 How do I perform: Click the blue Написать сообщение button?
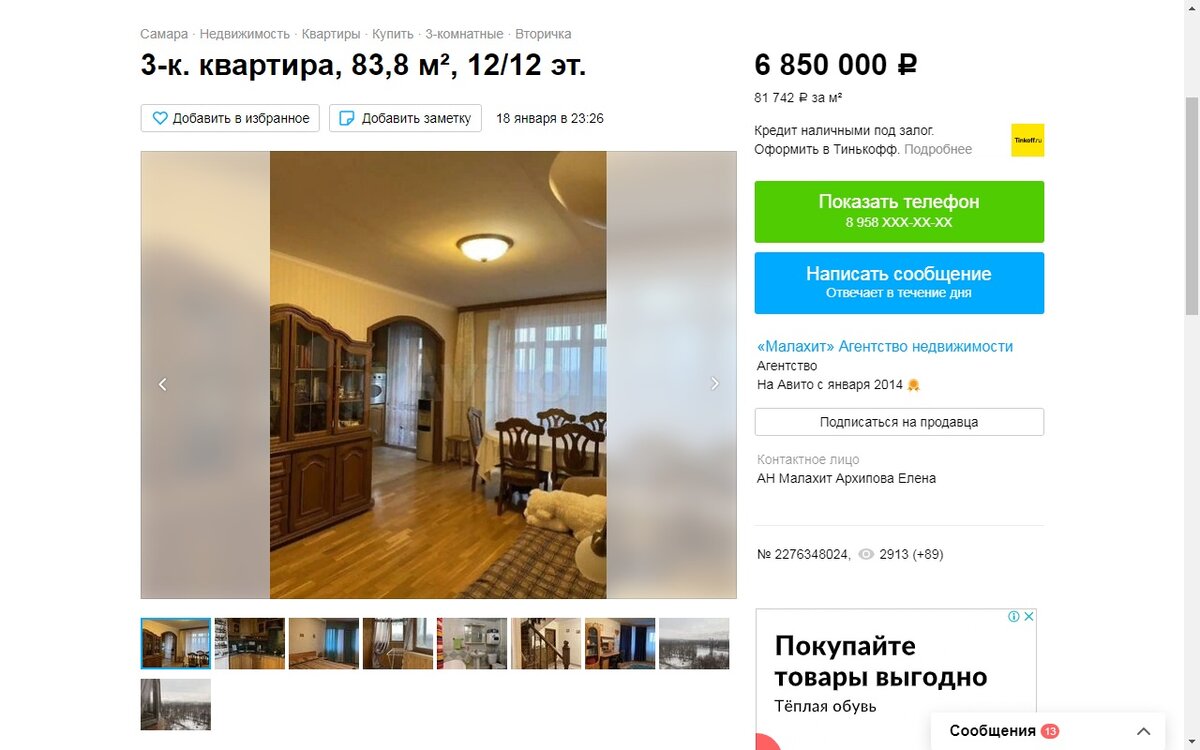pos(899,283)
